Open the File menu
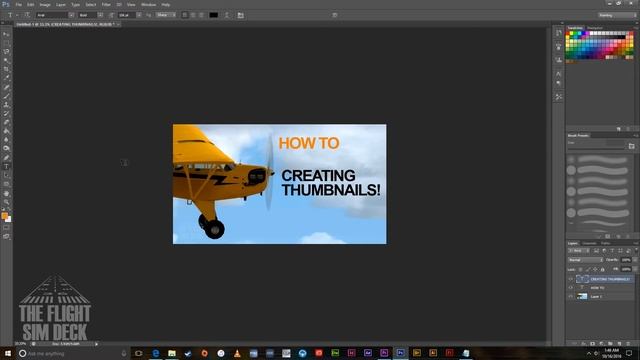Image resolution: width=640 pixels, height=360 pixels. 18,4
